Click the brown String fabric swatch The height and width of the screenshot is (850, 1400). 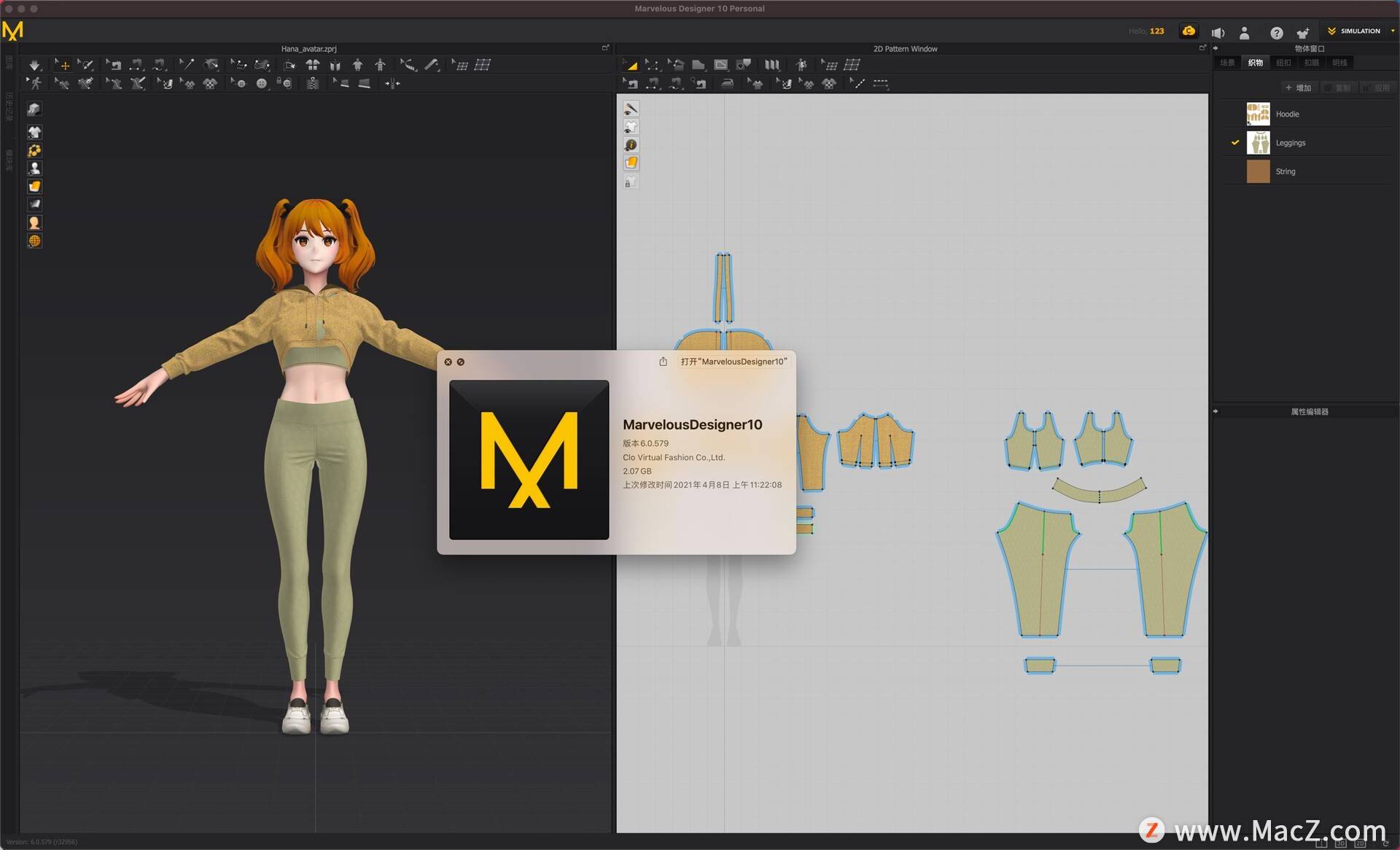tap(1259, 171)
